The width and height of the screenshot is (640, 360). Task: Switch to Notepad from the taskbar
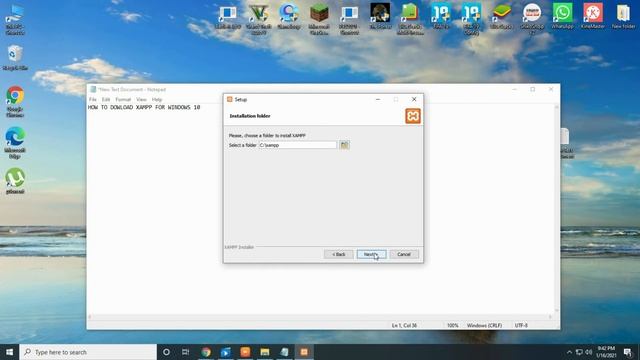(x=284, y=352)
